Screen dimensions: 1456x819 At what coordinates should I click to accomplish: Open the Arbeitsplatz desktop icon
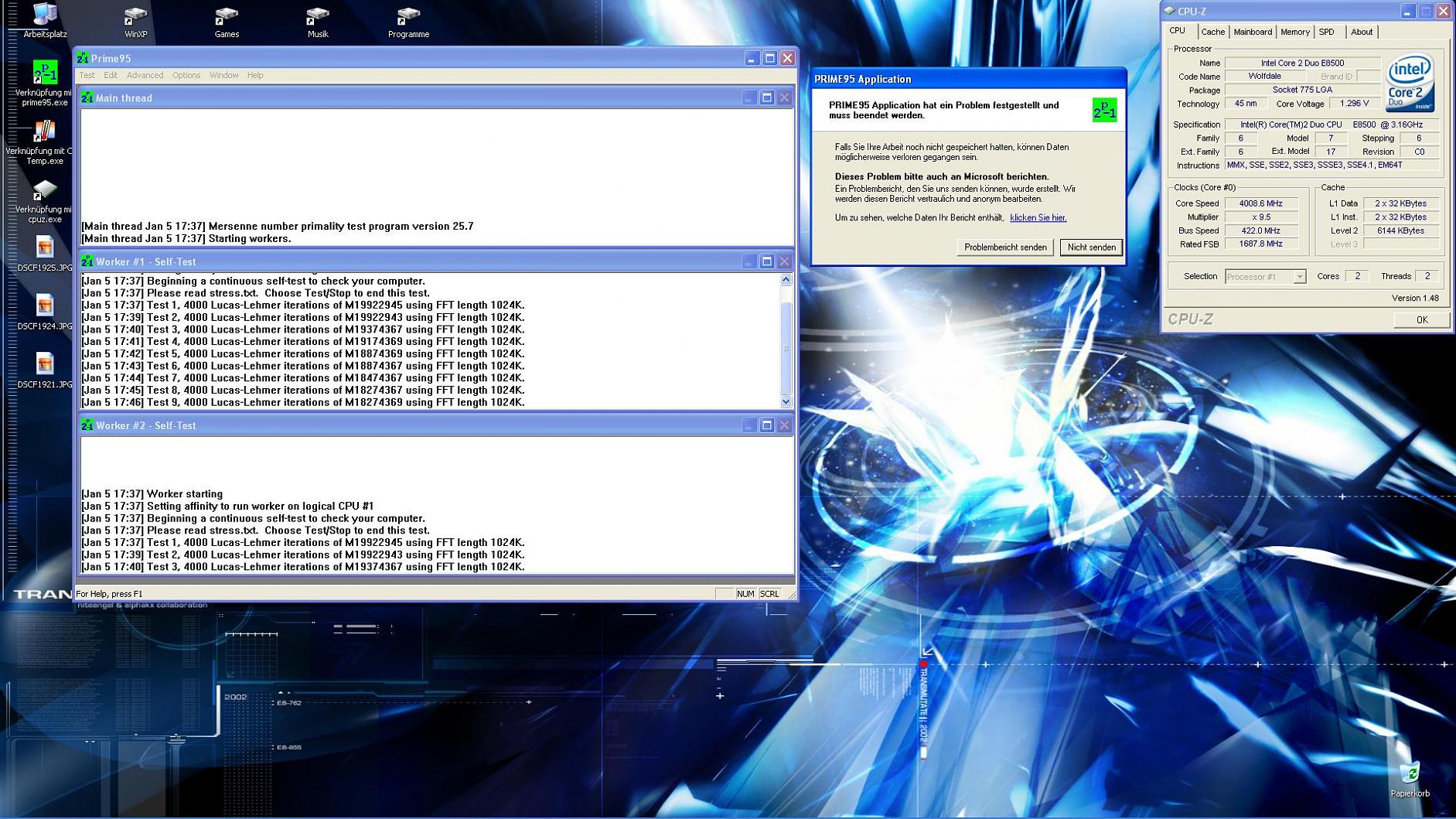[45, 19]
